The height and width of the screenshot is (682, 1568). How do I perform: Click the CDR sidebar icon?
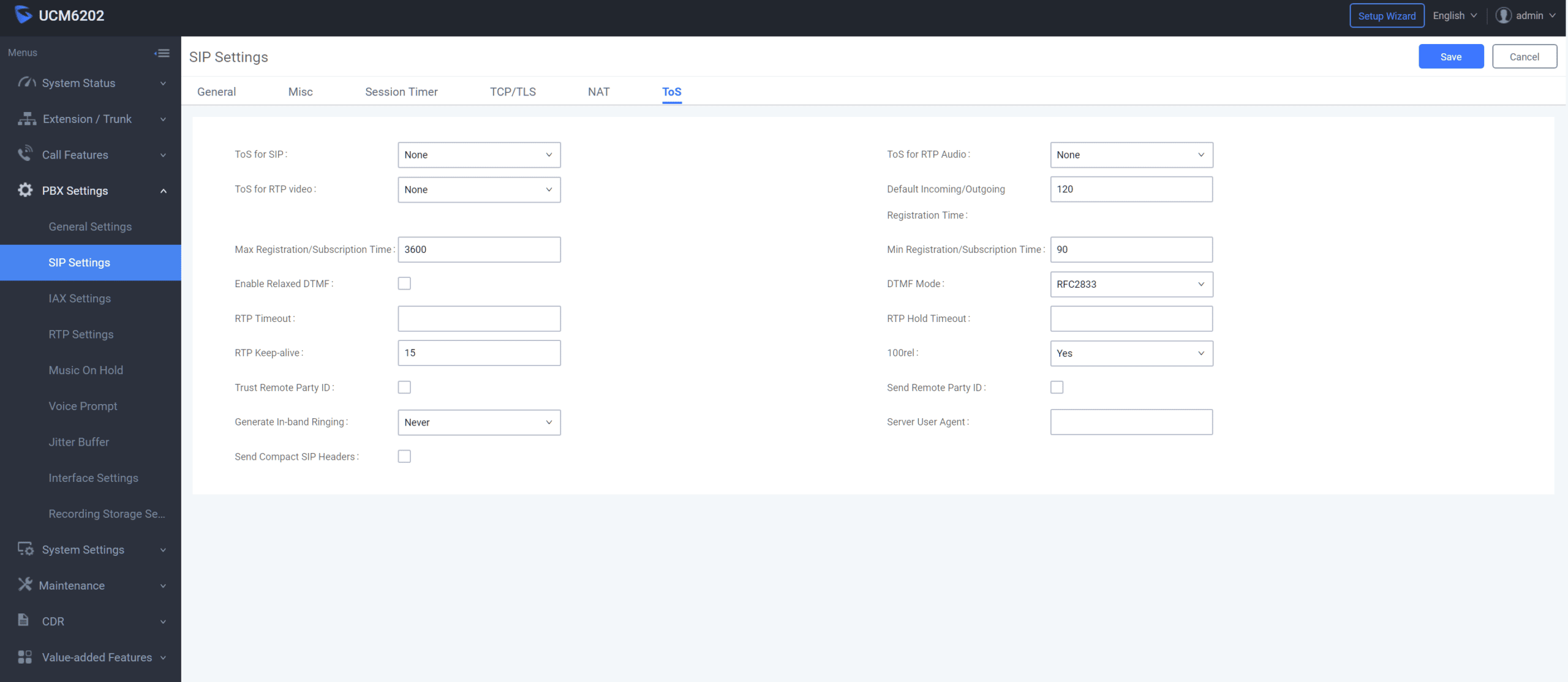23,621
